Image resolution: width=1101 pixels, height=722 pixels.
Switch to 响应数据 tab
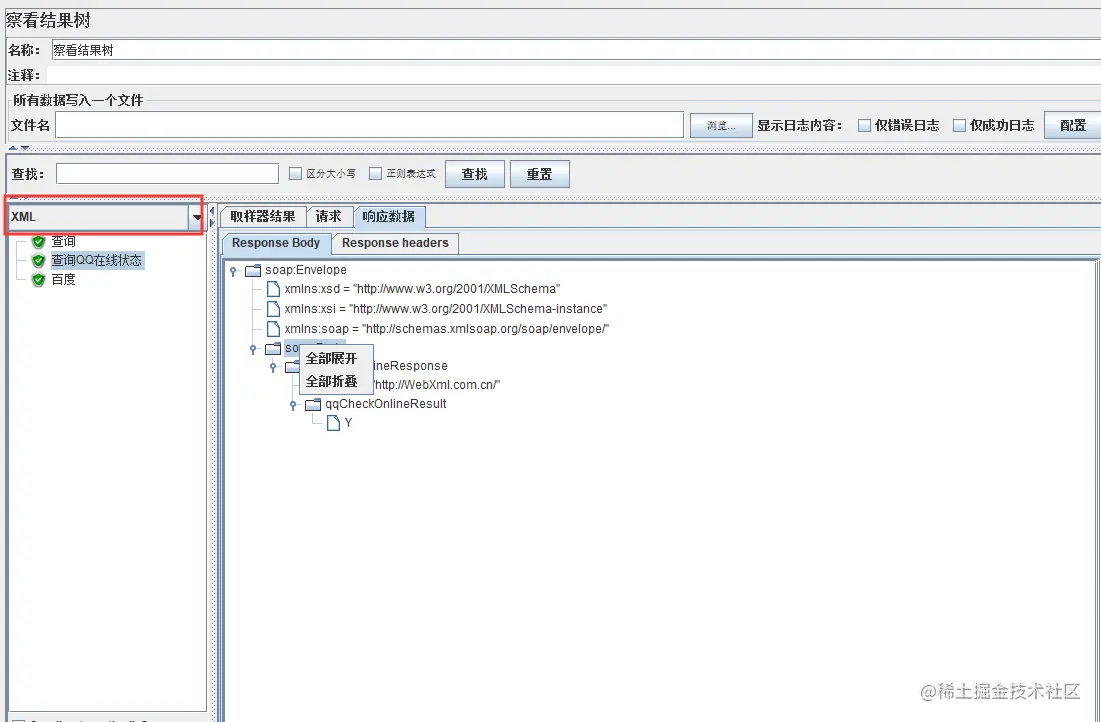[x=389, y=216]
